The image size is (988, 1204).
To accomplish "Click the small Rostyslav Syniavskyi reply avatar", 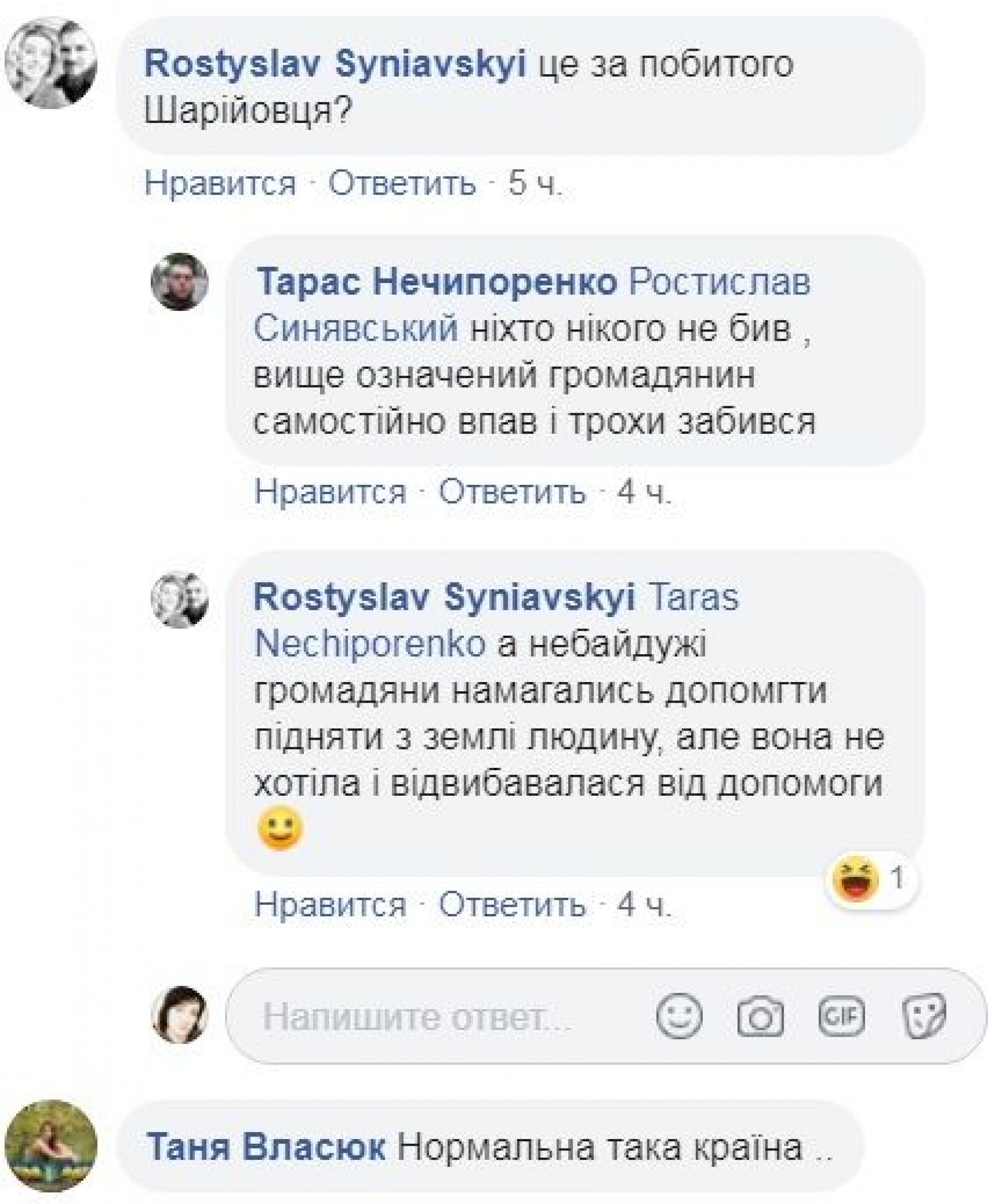I will click(x=179, y=600).
